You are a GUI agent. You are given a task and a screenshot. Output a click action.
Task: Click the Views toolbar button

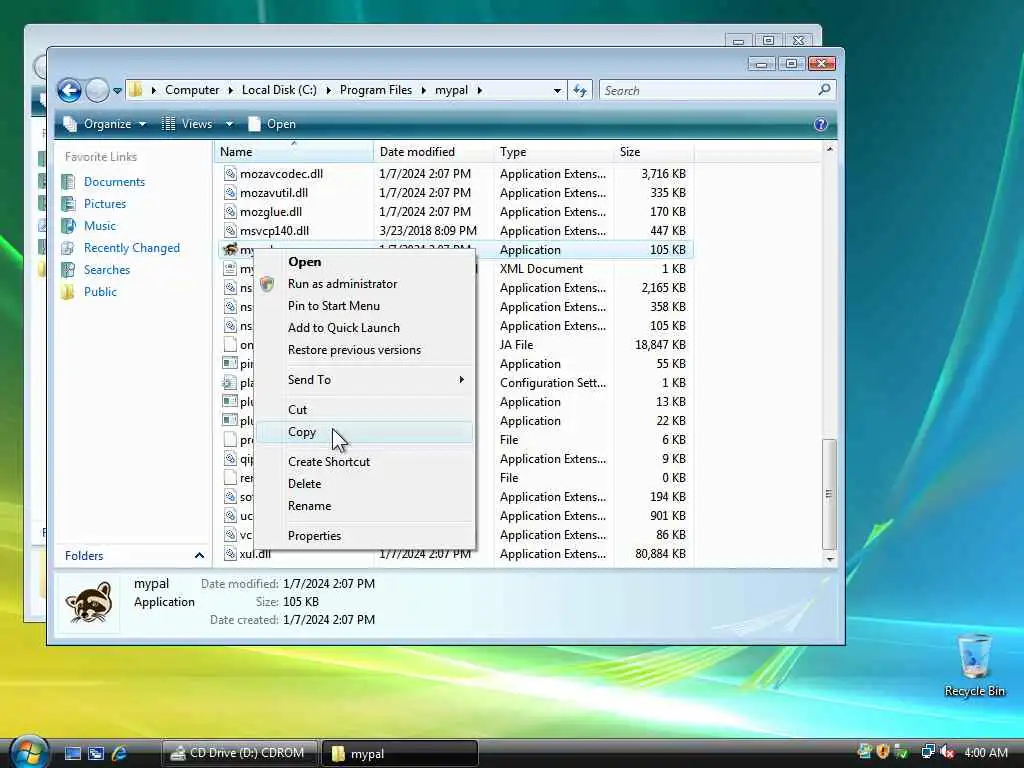pos(188,124)
